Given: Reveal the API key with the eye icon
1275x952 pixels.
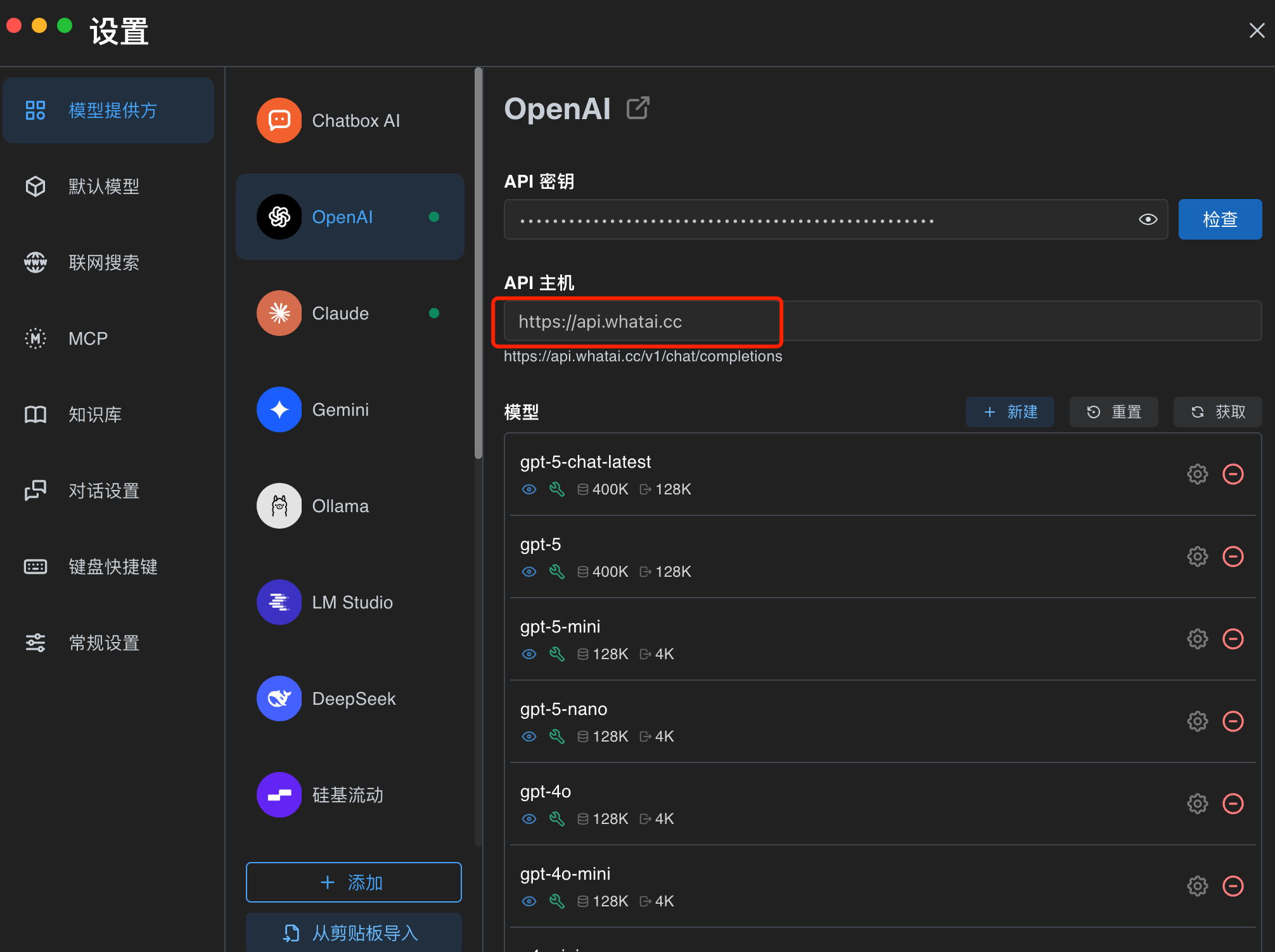Looking at the screenshot, I should click(x=1148, y=219).
